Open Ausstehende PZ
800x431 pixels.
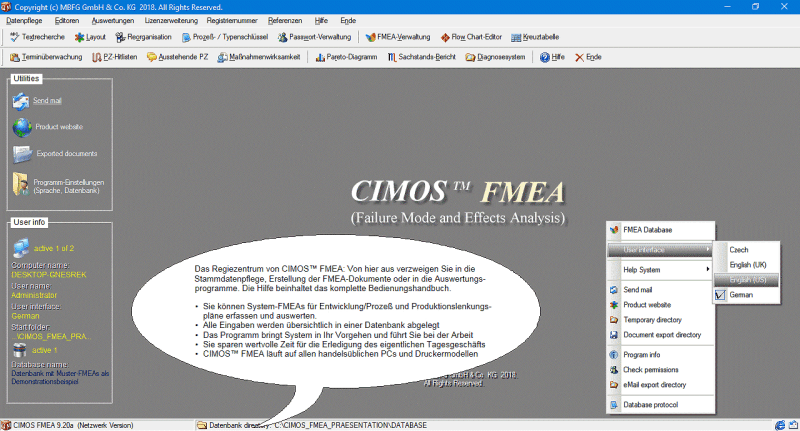(x=178, y=57)
